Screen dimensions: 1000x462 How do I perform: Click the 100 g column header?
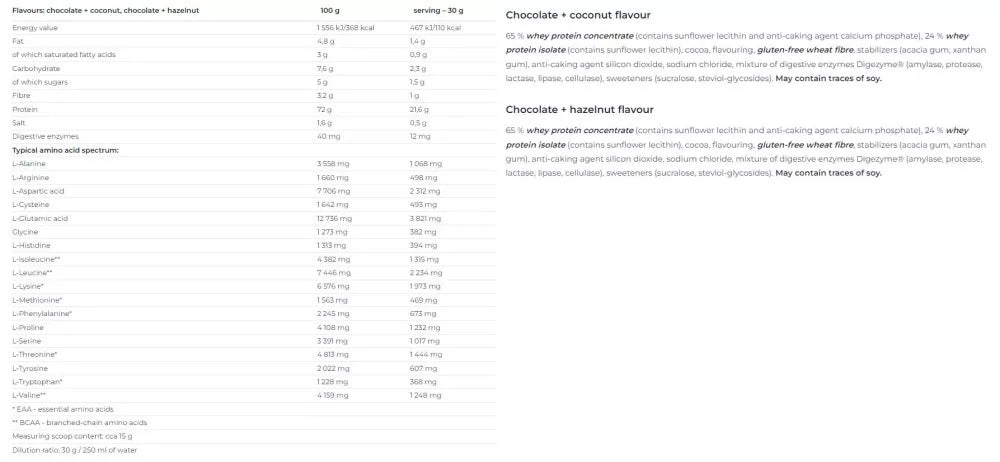tap(330, 9)
